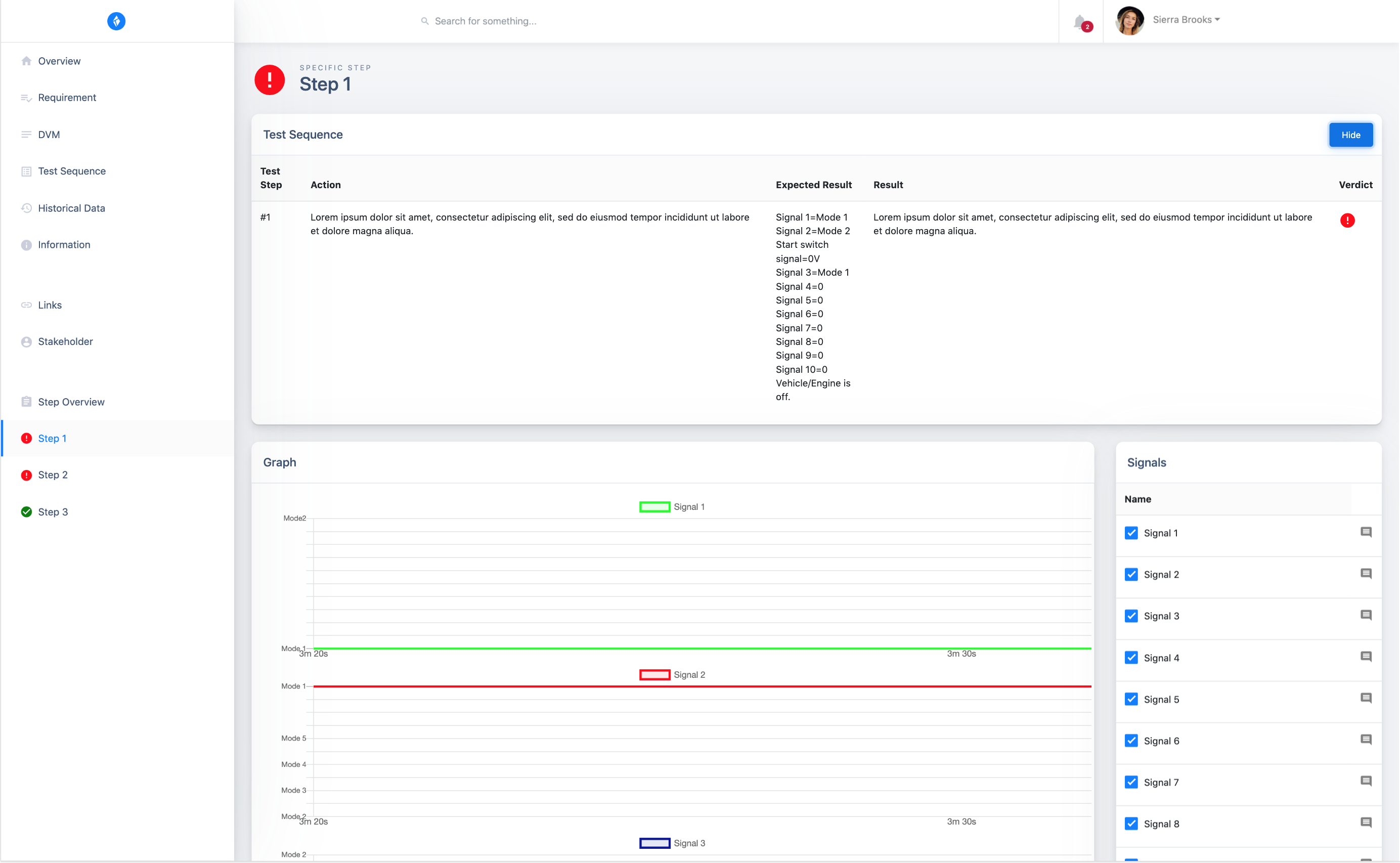Click the Step Overview clipboard icon
1400x863 pixels.
point(26,402)
